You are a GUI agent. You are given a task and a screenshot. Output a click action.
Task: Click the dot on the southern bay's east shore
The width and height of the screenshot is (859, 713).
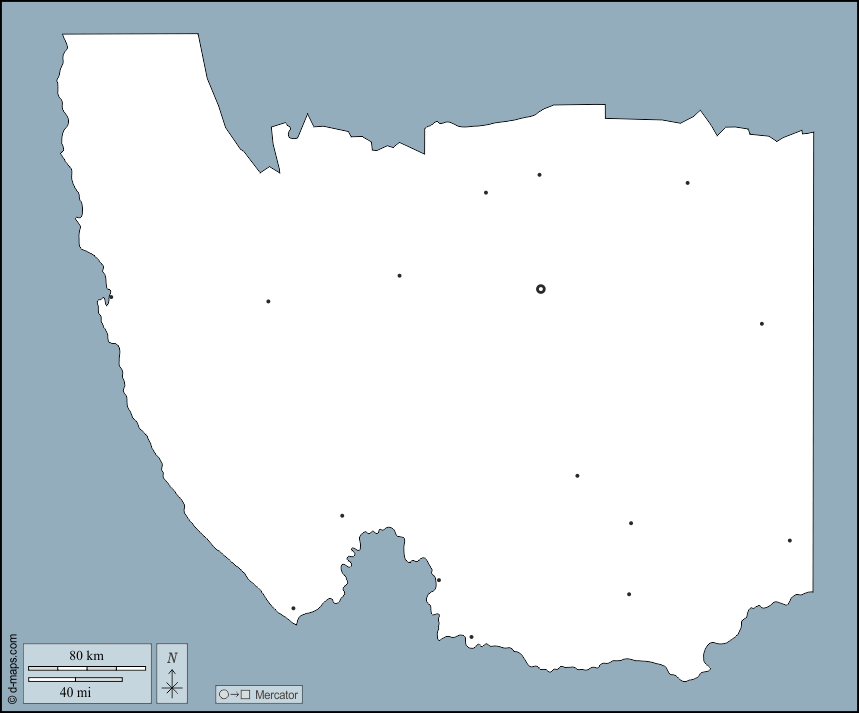(438, 580)
